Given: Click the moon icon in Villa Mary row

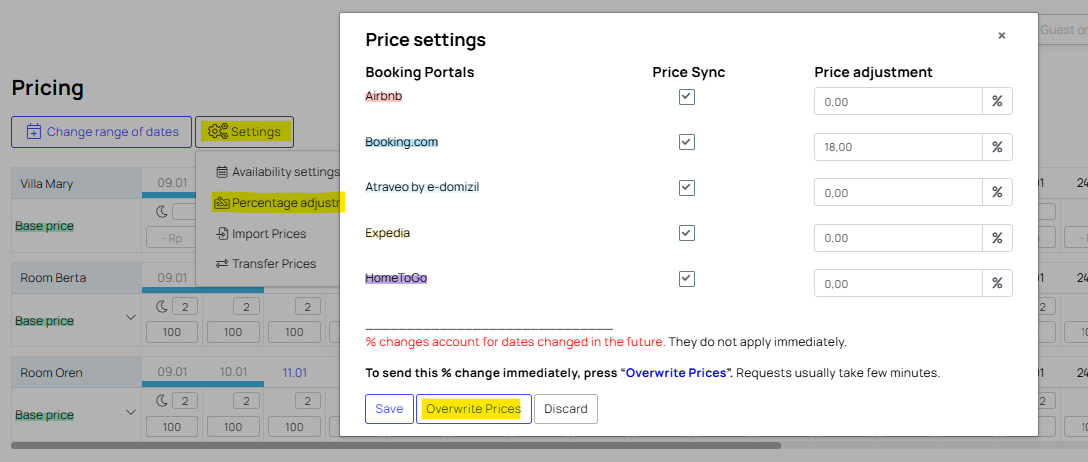Looking at the screenshot, I should [161, 212].
